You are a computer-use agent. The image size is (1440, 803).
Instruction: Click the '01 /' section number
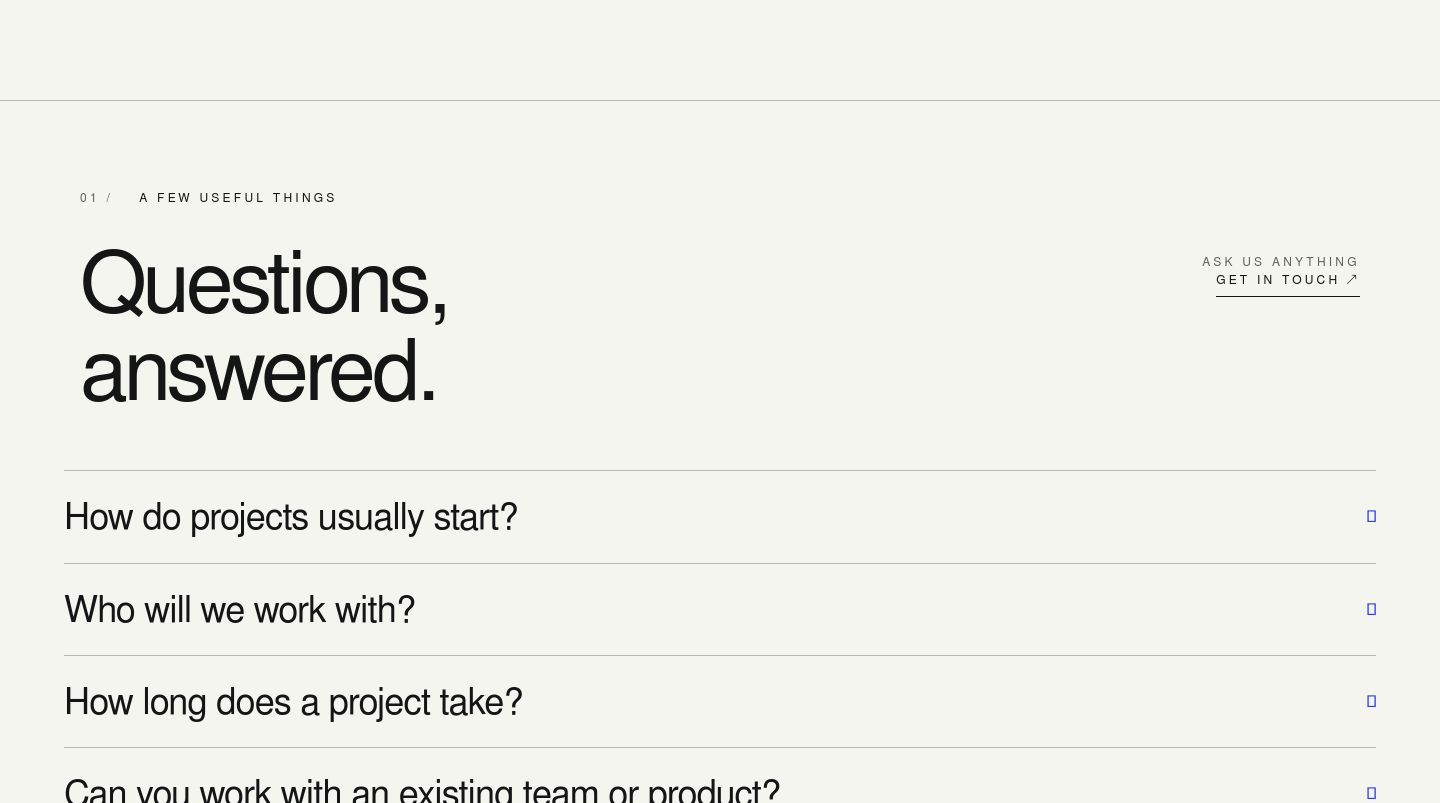point(96,198)
